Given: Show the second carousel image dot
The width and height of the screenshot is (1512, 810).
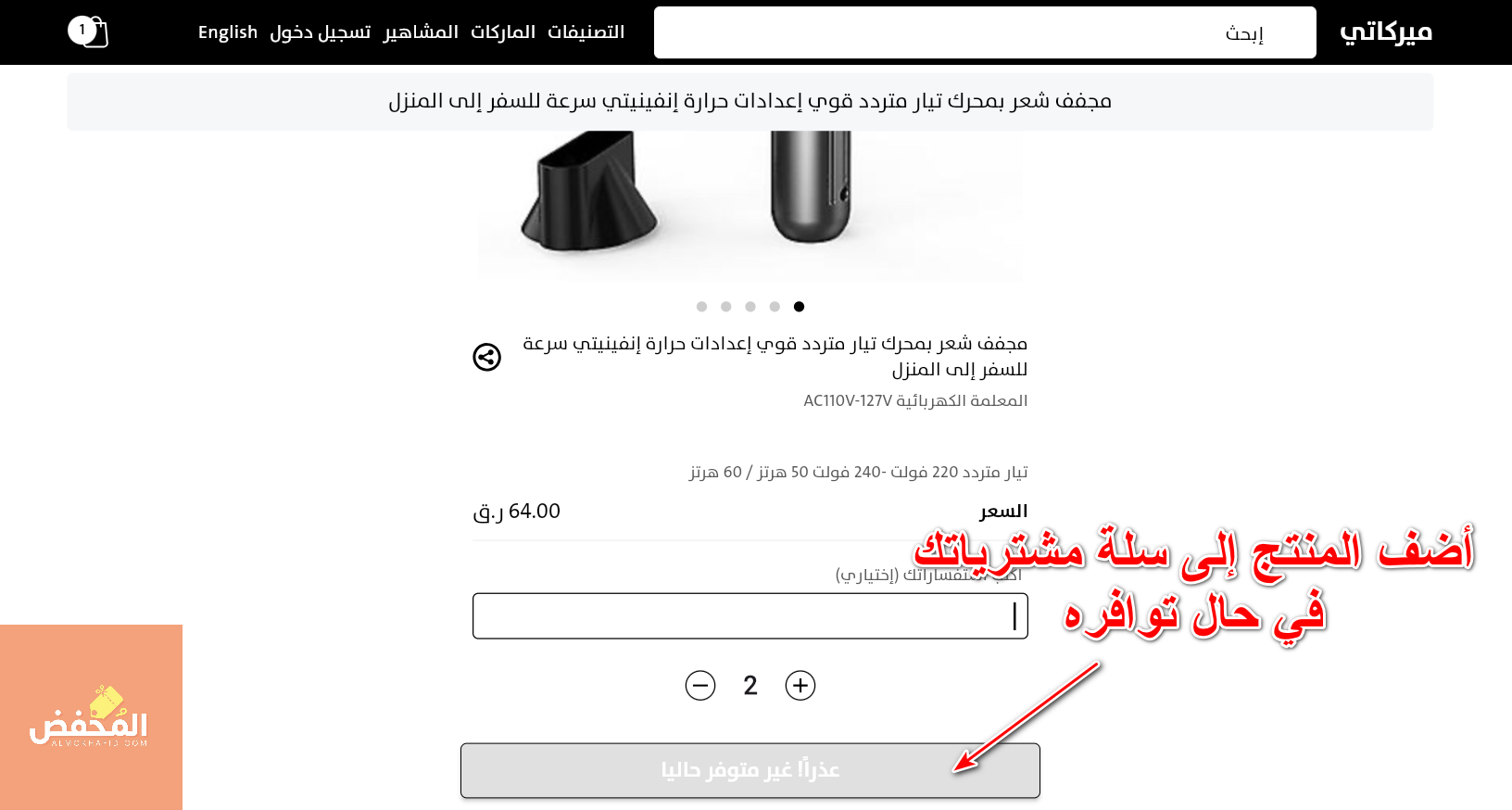Looking at the screenshot, I should pyautogui.click(x=726, y=307).
